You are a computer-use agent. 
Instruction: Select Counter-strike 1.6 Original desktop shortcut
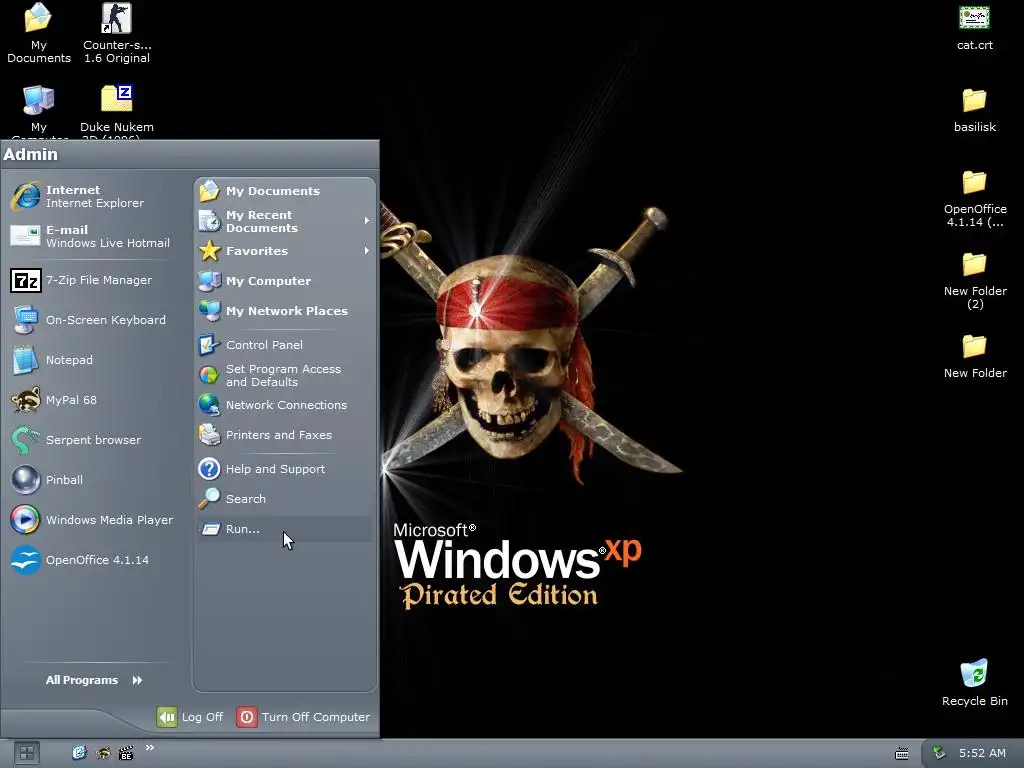coord(117,33)
